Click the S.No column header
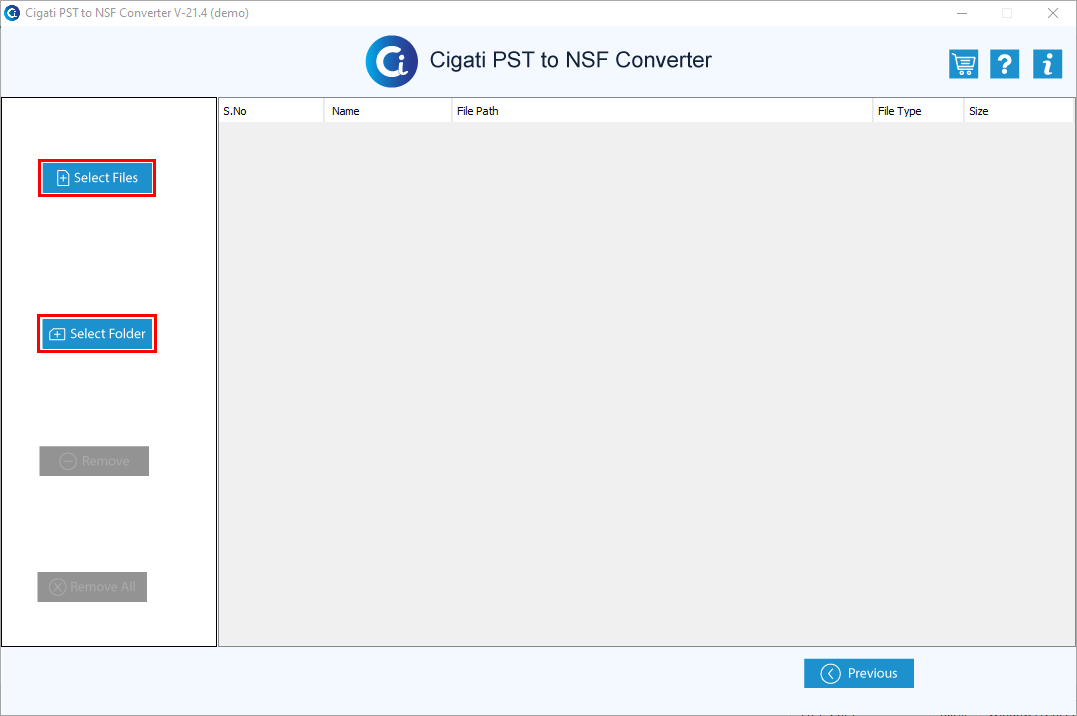 [271, 111]
